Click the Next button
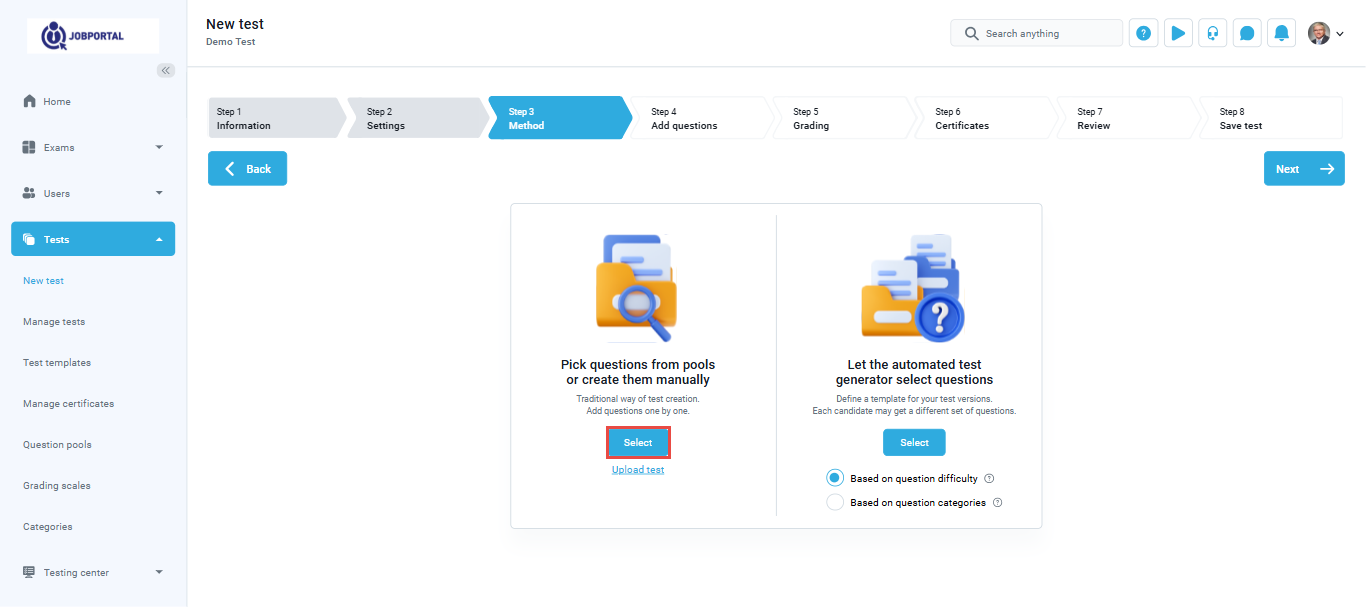 click(1303, 169)
